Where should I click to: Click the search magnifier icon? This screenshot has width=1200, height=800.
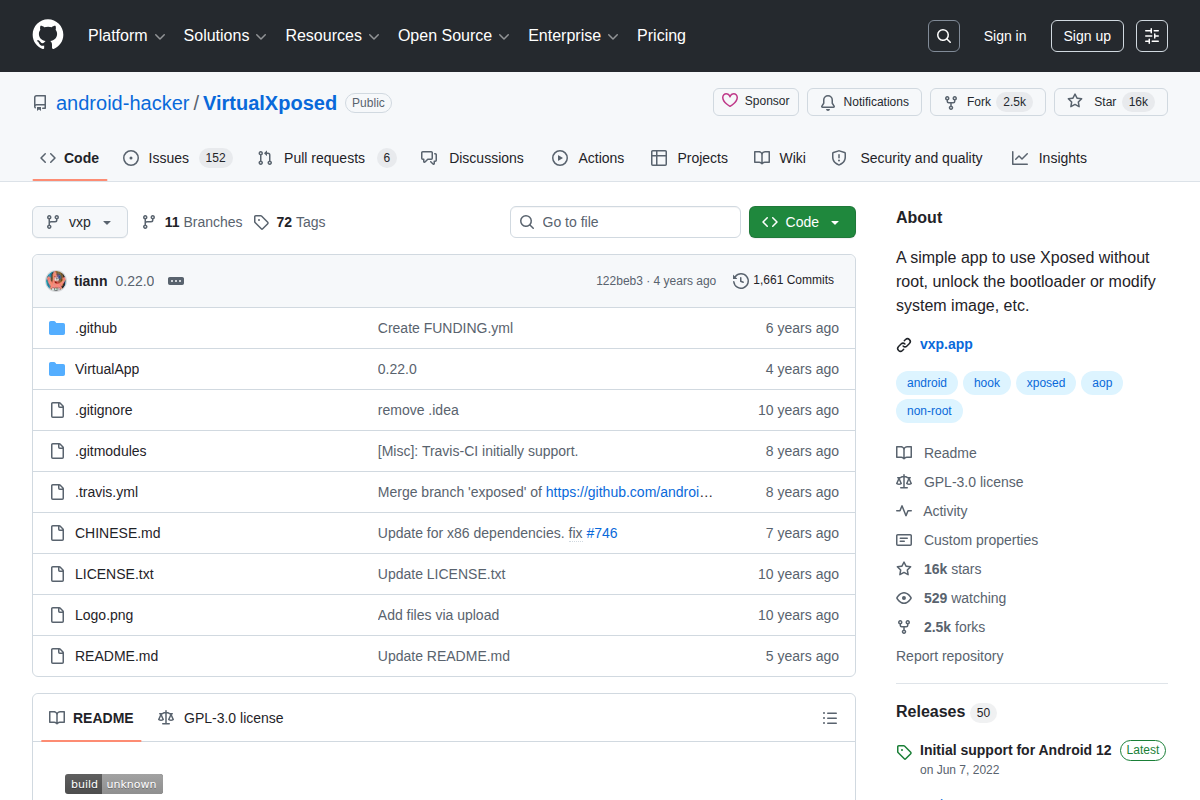pos(943,36)
